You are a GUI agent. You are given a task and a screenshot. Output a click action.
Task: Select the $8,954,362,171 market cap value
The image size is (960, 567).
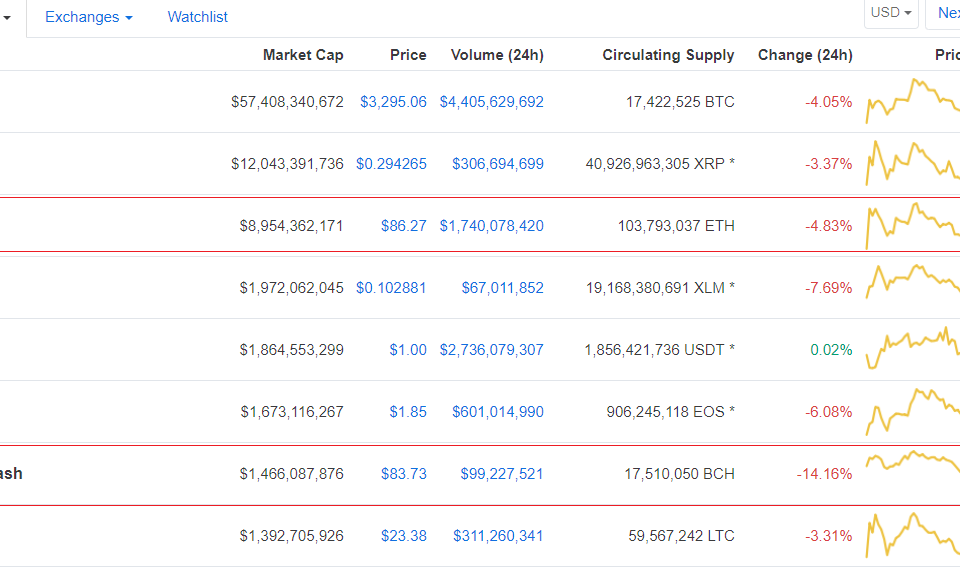pos(291,226)
